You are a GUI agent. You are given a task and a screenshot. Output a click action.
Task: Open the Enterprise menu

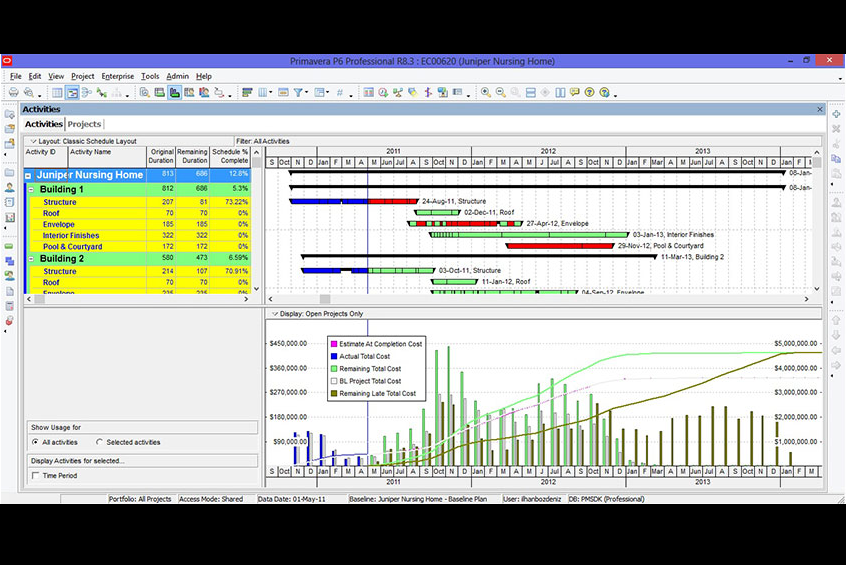coord(118,76)
